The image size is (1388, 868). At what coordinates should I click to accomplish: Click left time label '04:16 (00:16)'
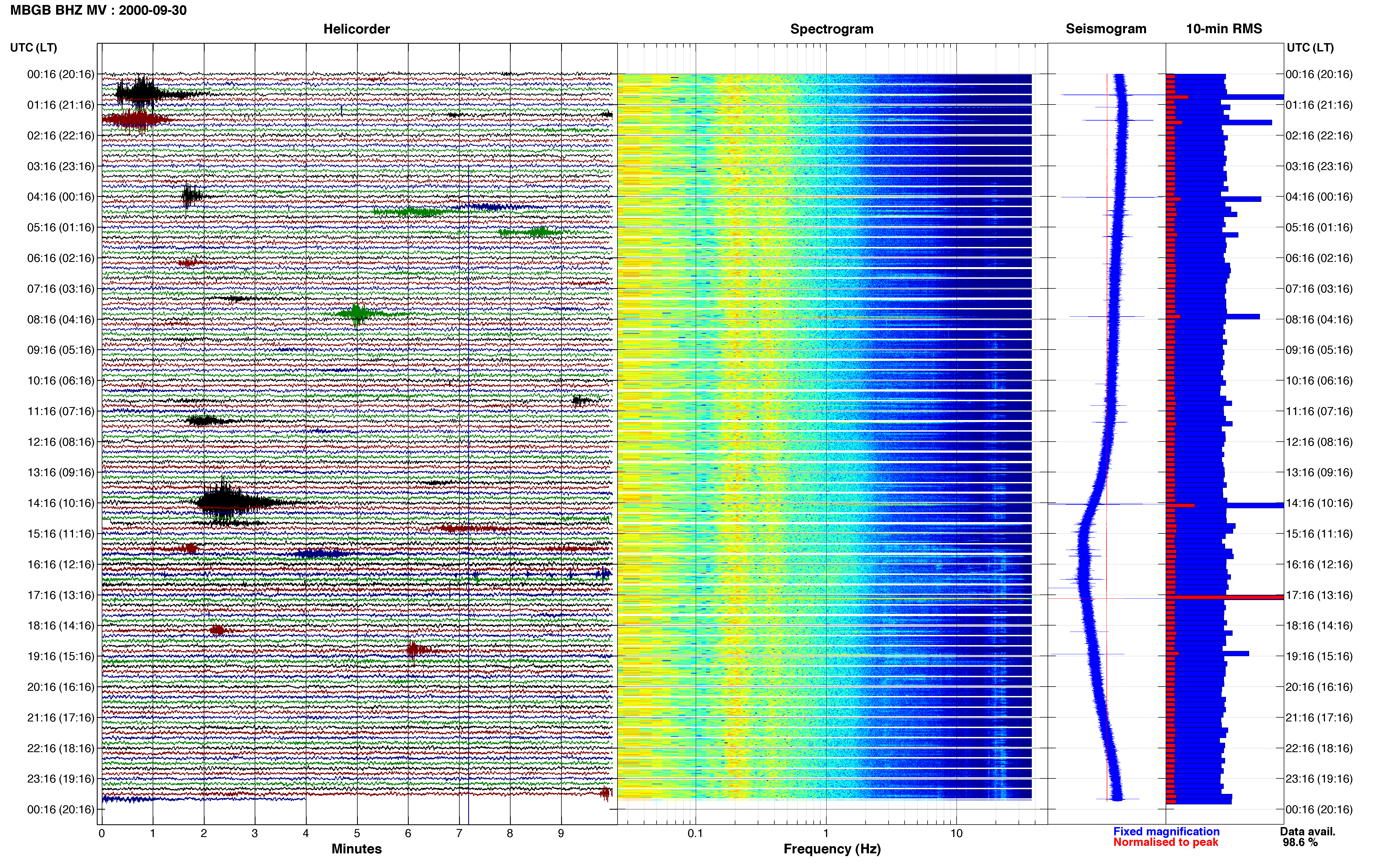[61, 197]
